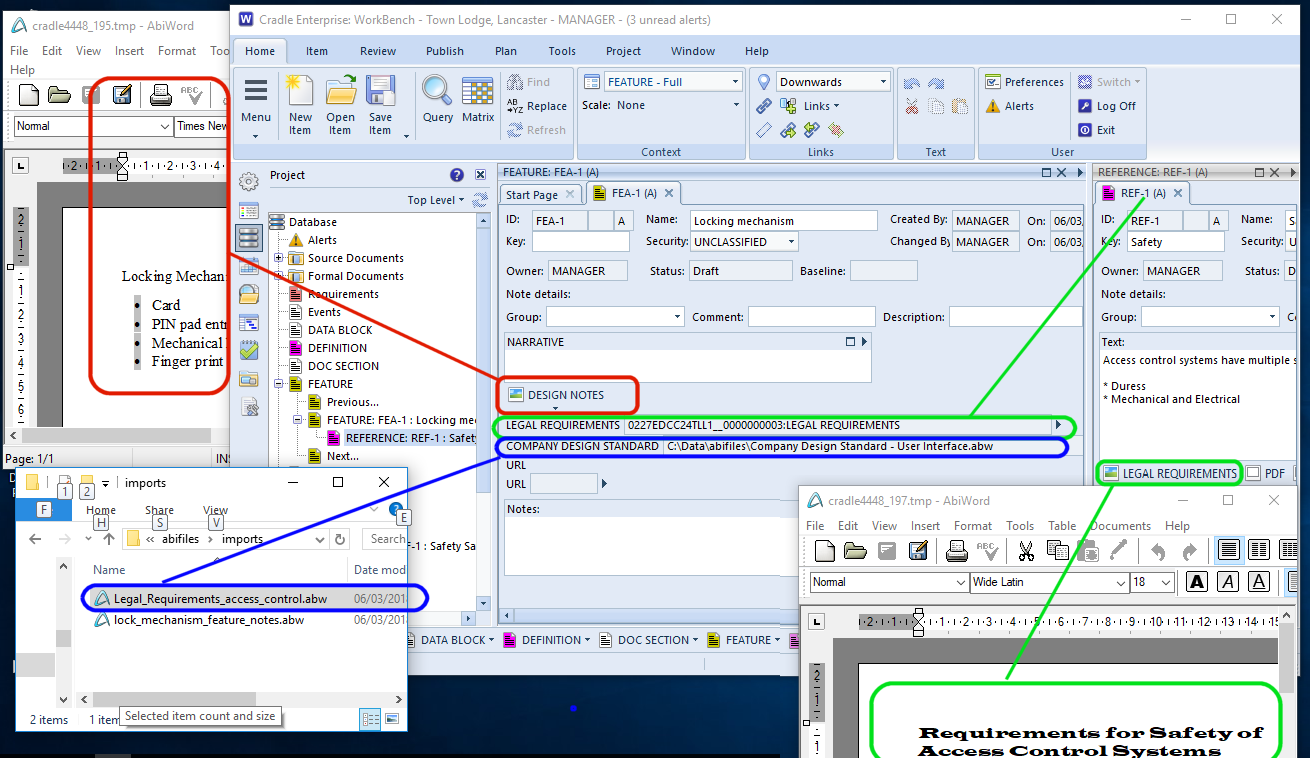
Task: Open the Query tool
Action: pyautogui.click(x=437, y=100)
